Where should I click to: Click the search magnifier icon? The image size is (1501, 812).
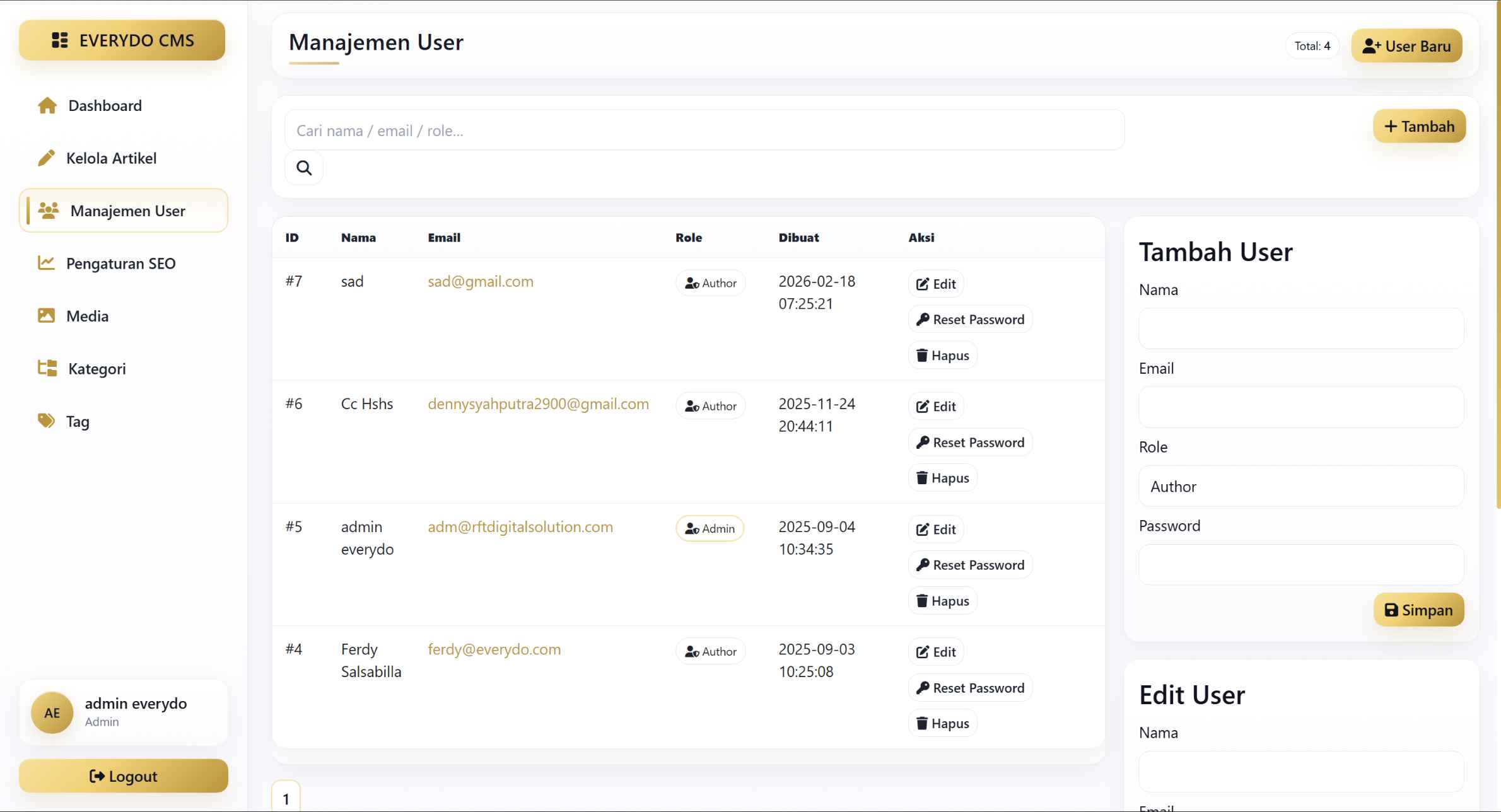304,168
